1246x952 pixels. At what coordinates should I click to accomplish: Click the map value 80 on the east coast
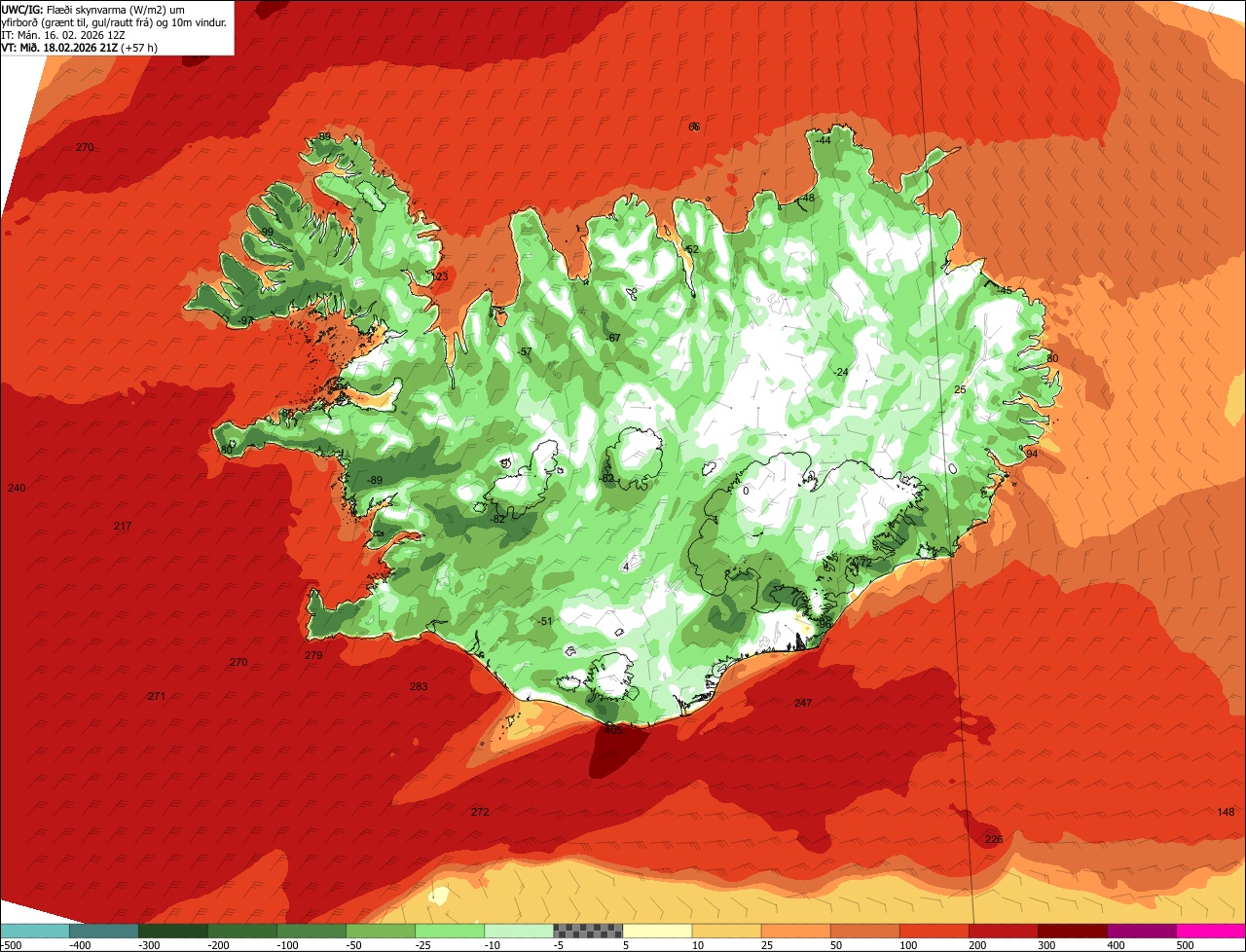(x=1051, y=358)
